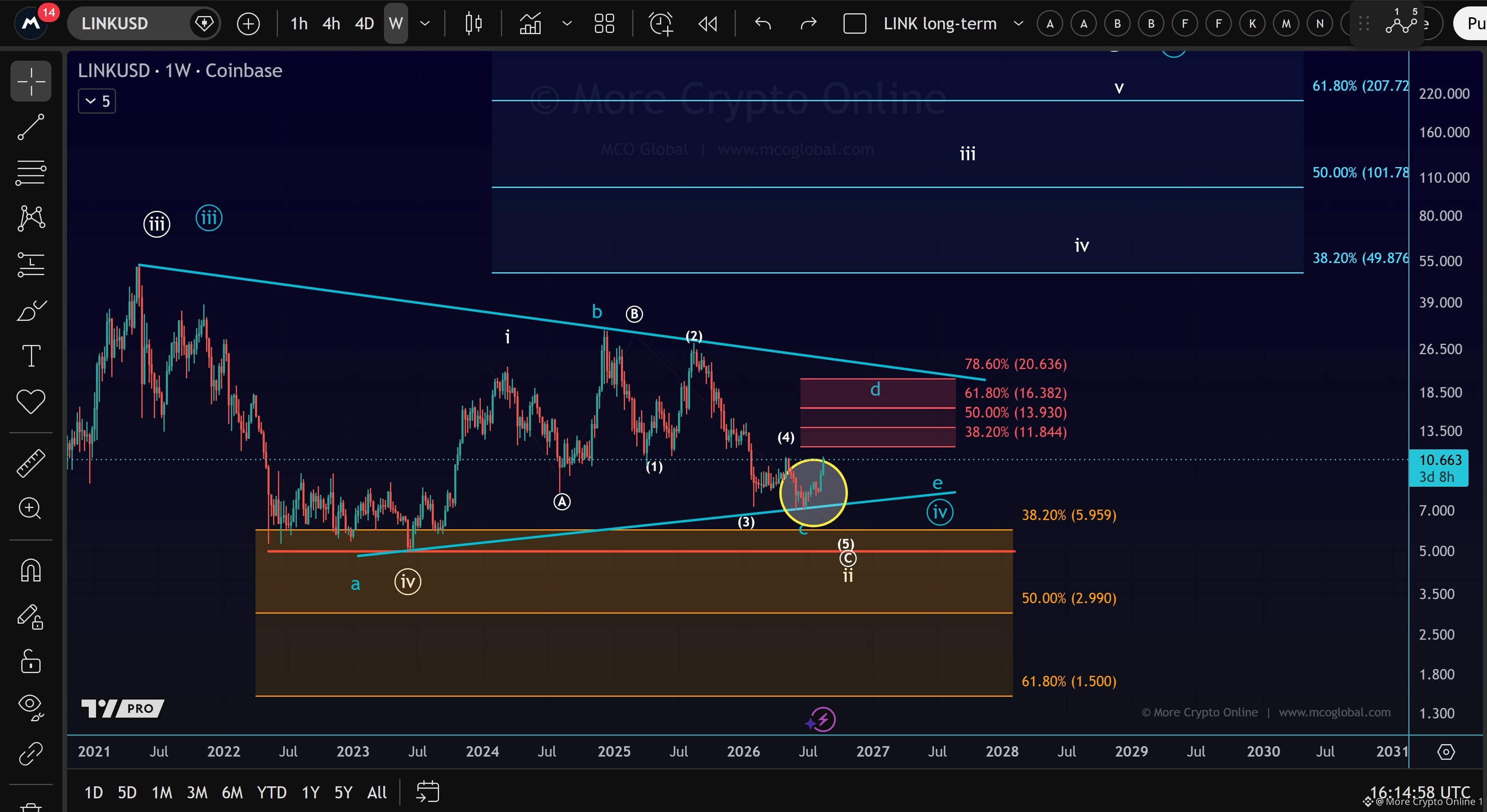Select the chart patterns tool
1487x812 pixels.
[31, 218]
